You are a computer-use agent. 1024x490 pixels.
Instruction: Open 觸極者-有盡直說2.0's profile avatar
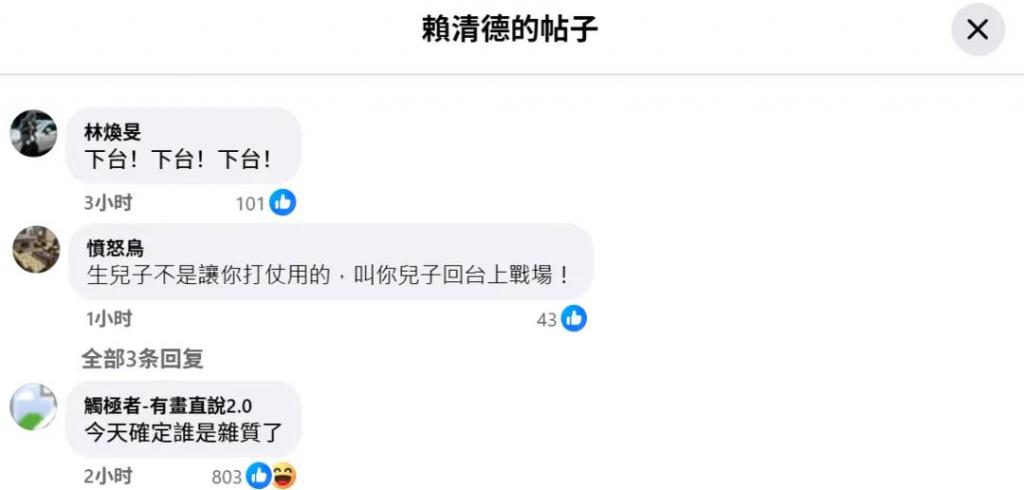33,406
